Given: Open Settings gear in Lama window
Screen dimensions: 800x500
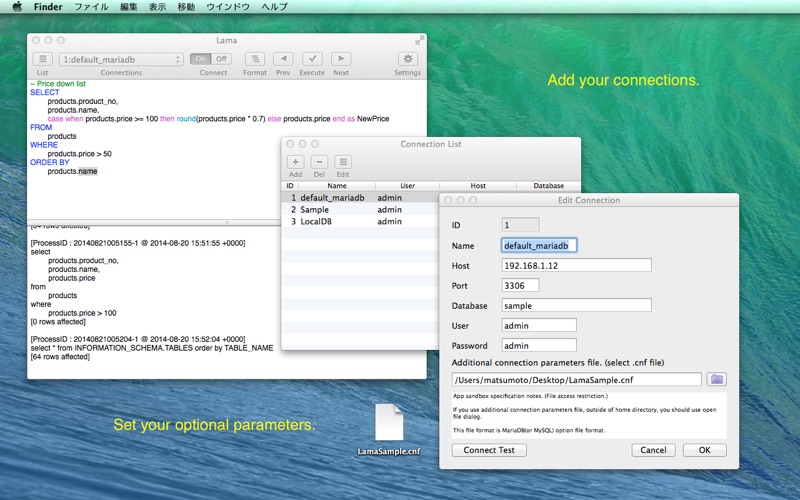Looking at the screenshot, I should coord(408,59).
